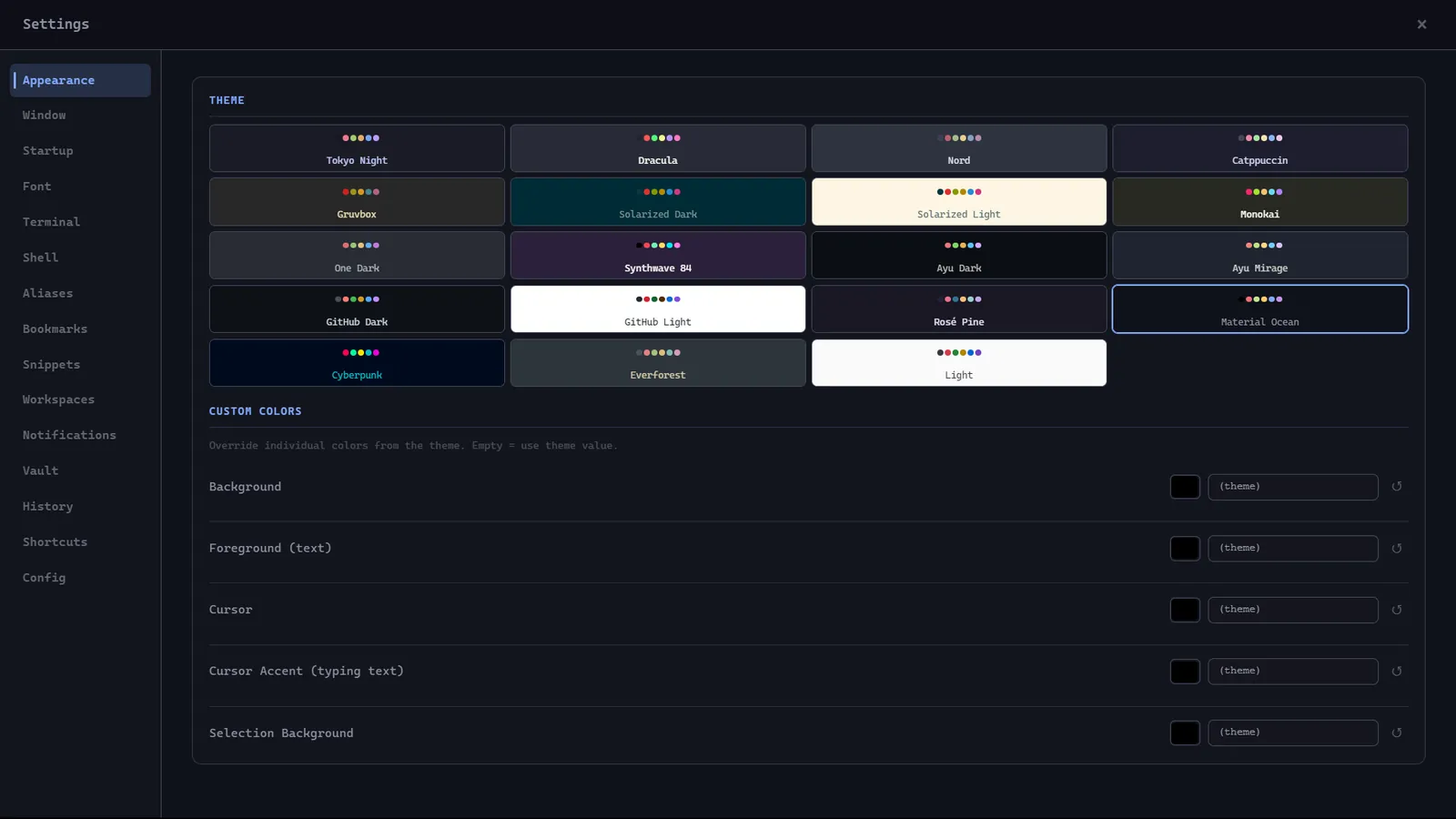Image resolution: width=1456 pixels, height=819 pixels.
Task: Select the Monokai theme
Action: [x=1260, y=202]
